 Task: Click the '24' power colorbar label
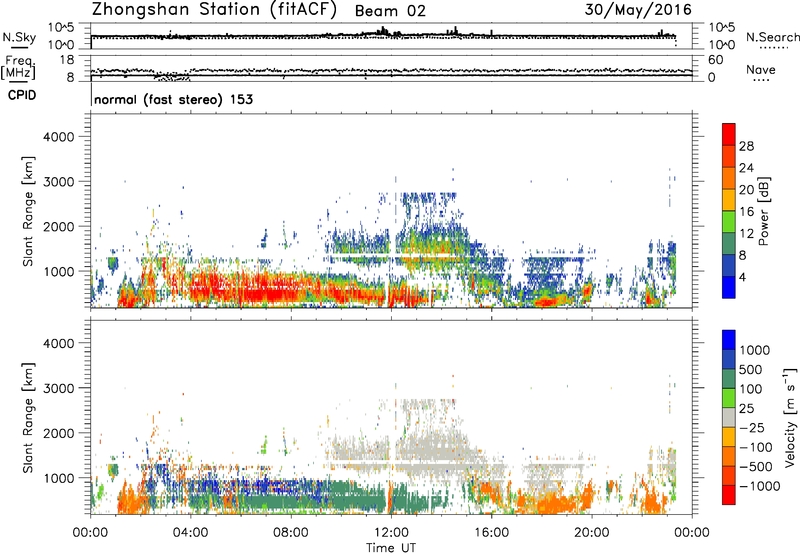click(746, 168)
